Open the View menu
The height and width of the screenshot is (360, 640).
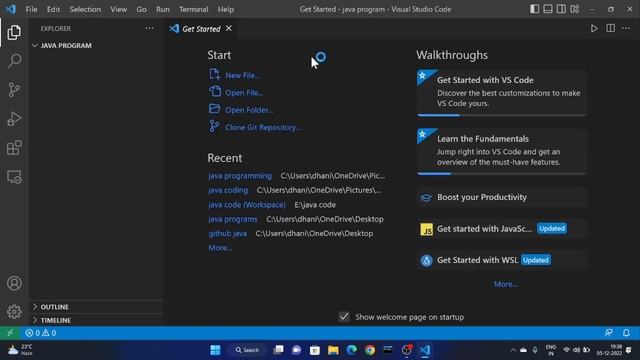pyautogui.click(x=118, y=9)
